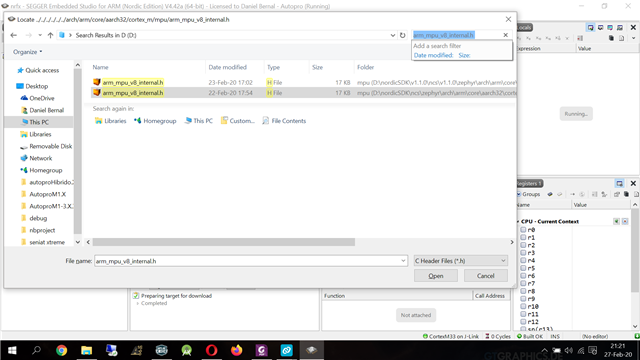The width and height of the screenshot is (640, 360).
Task: Open Google Chrome from the taskbar
Action: point(61,350)
